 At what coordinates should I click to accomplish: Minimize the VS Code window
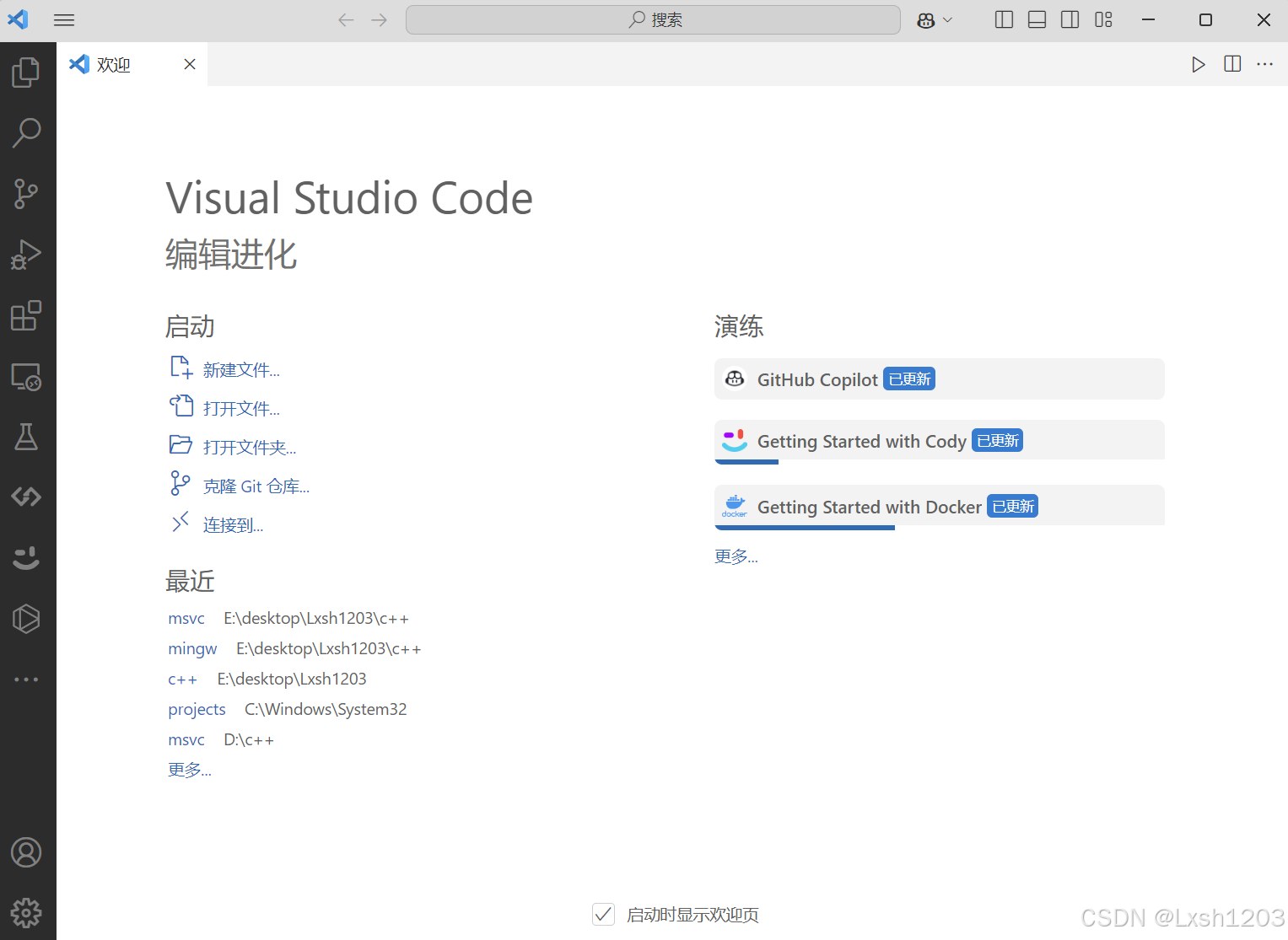click(x=1148, y=20)
